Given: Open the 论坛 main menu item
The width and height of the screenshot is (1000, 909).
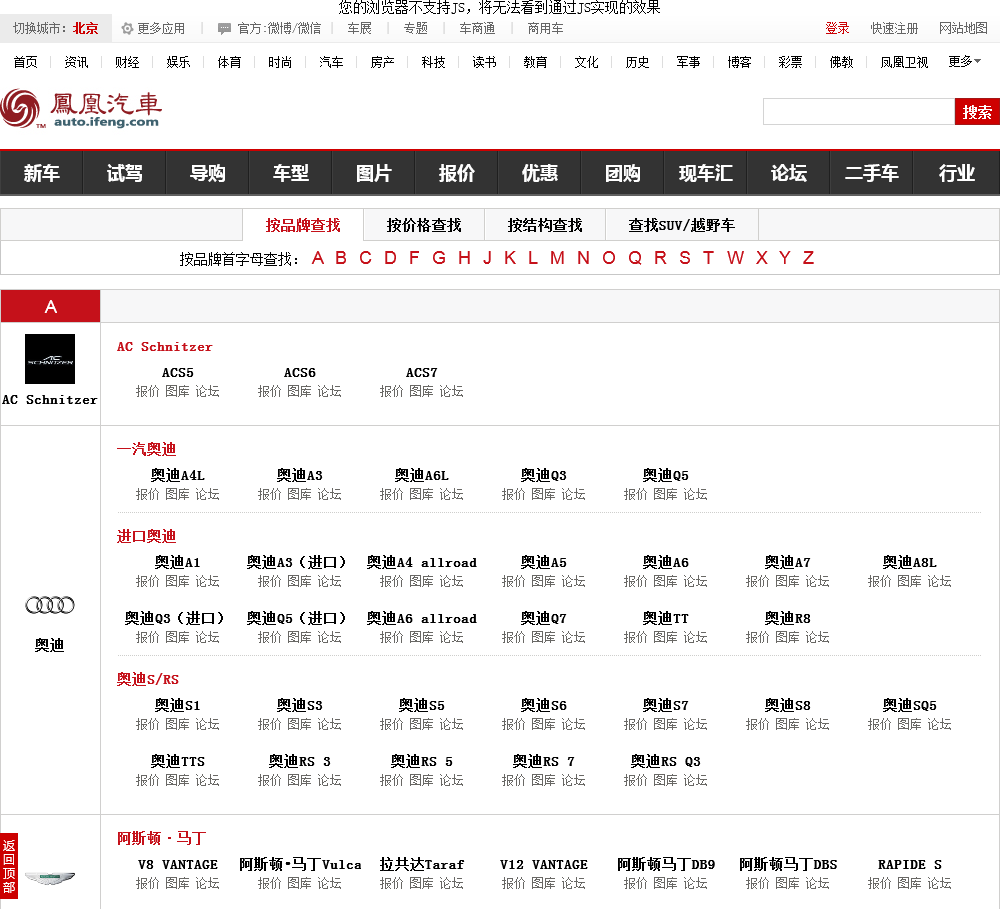Looking at the screenshot, I should [x=789, y=173].
